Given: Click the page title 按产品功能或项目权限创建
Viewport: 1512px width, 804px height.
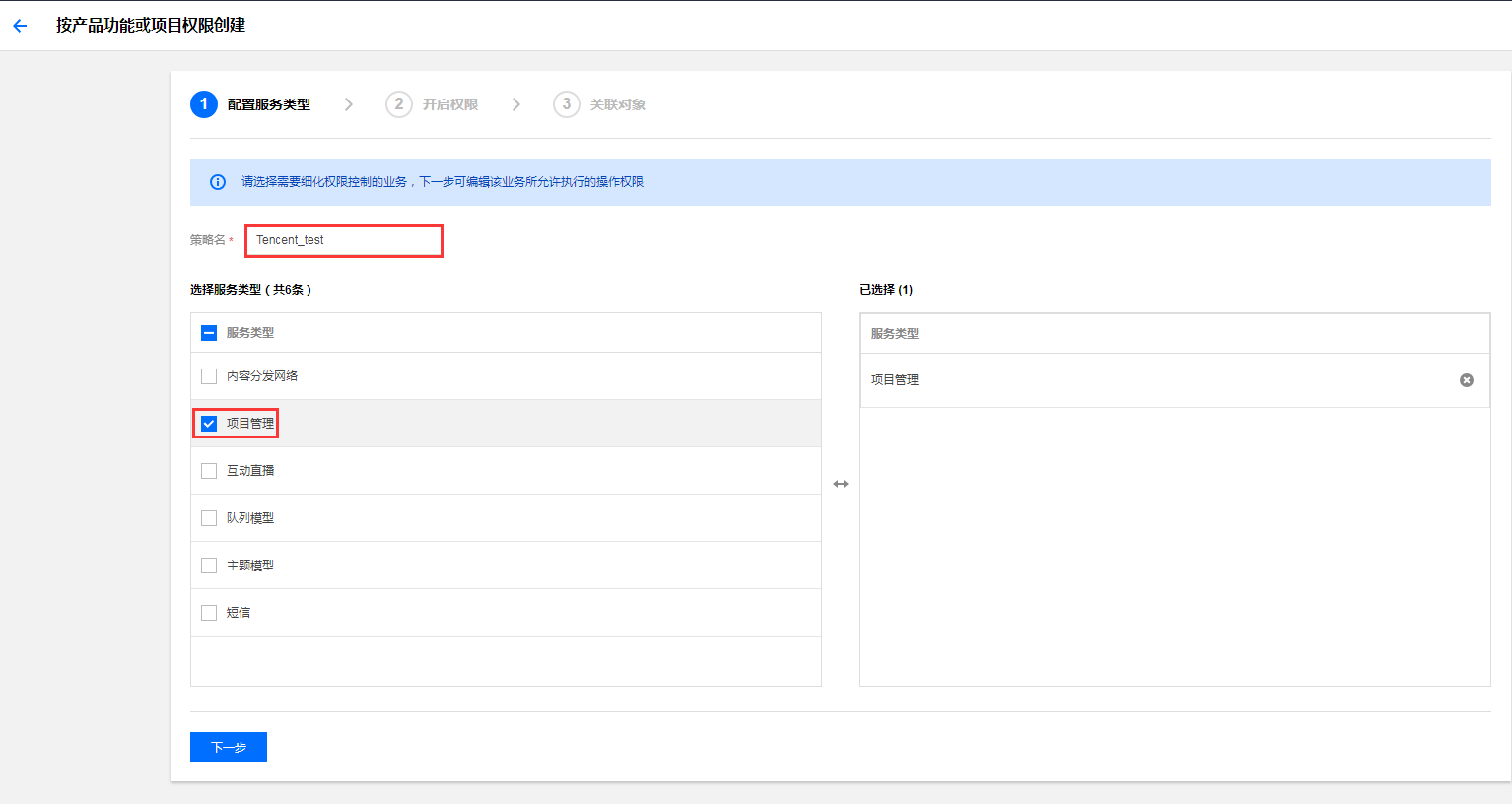Looking at the screenshot, I should coord(151,26).
